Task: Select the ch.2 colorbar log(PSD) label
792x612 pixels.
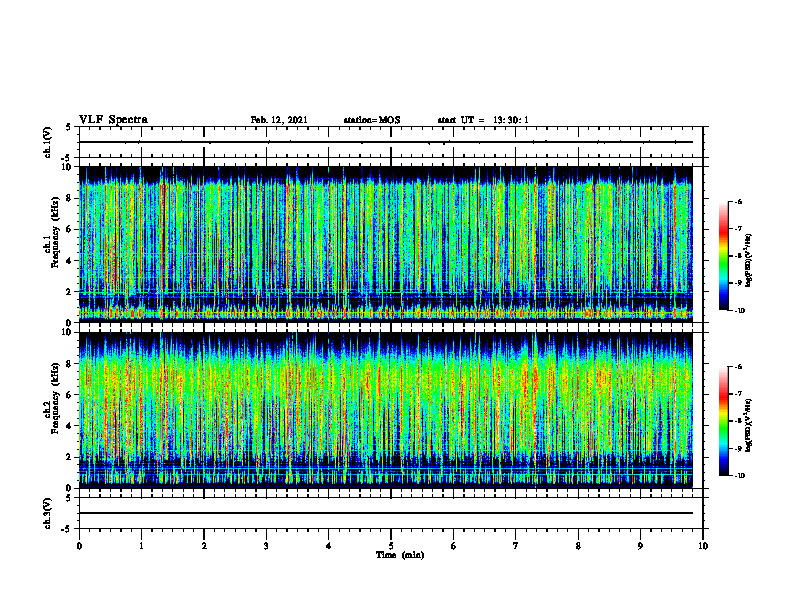Action: tap(749, 425)
